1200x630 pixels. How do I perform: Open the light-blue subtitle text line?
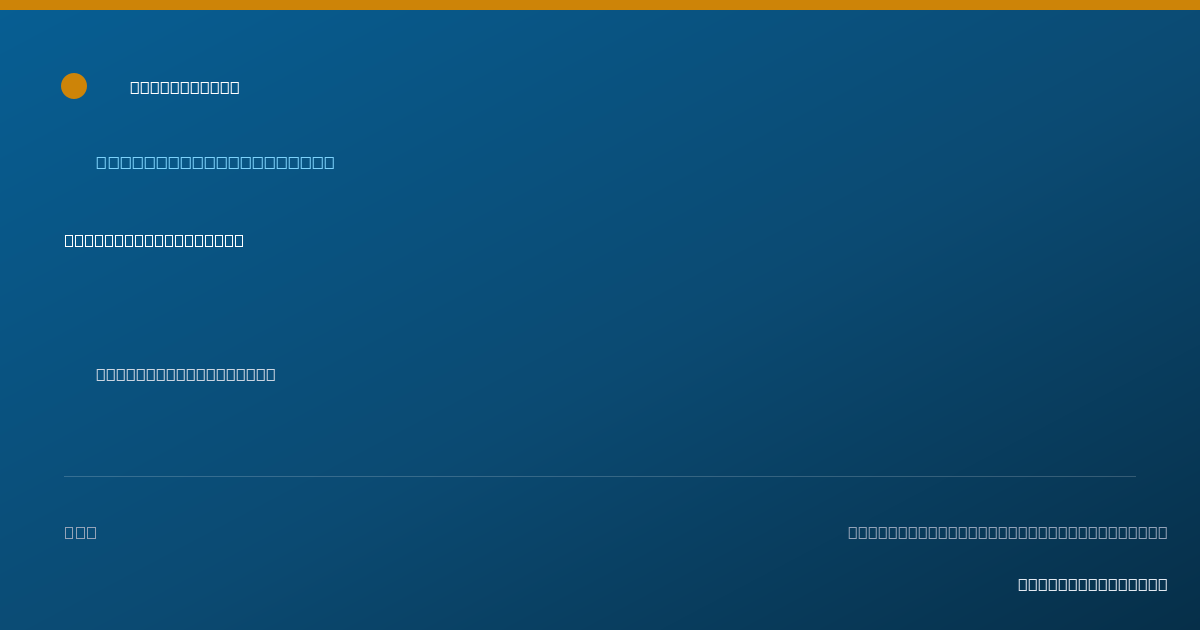click(x=215, y=162)
